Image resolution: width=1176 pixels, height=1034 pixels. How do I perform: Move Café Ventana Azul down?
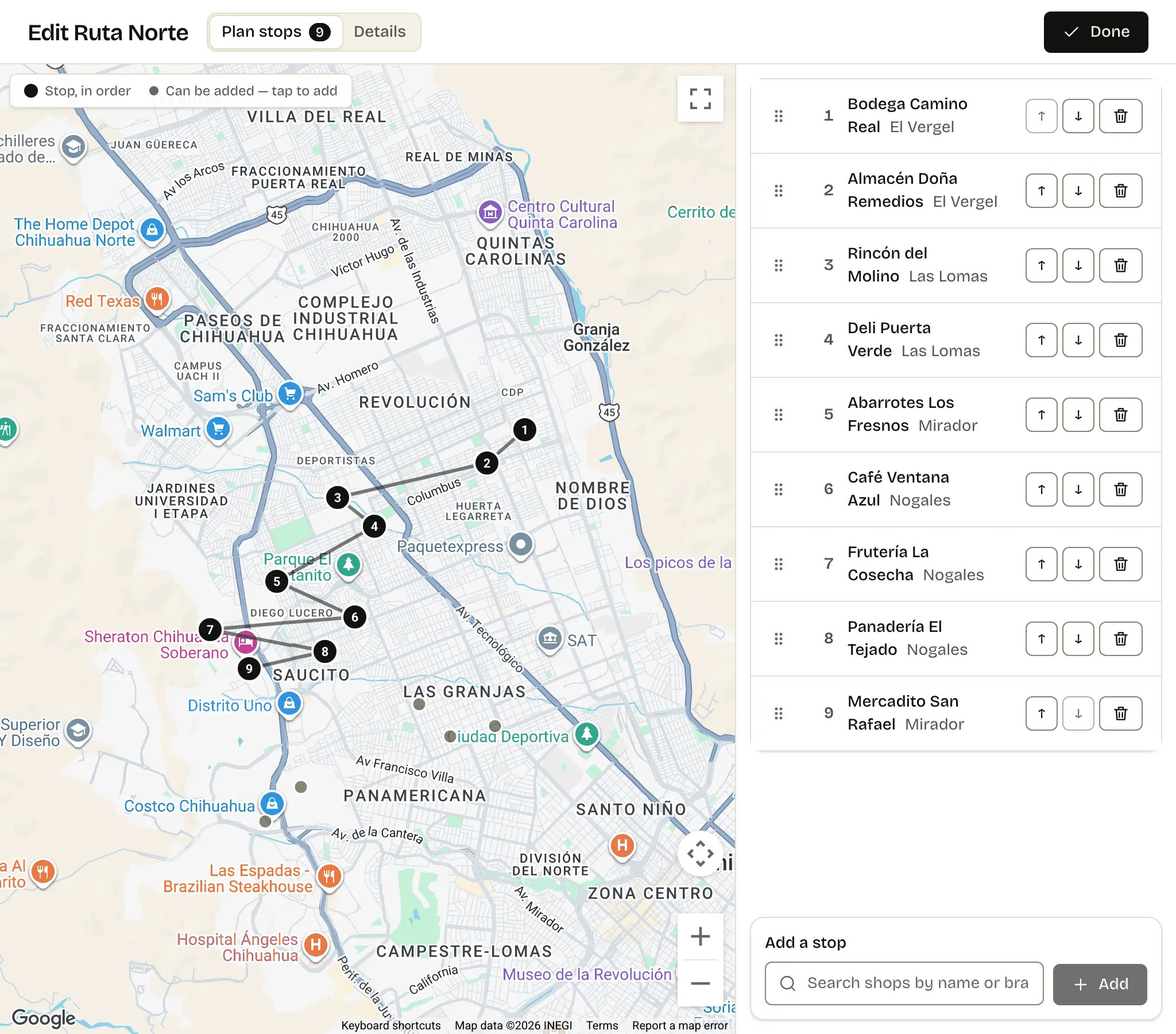(1078, 489)
